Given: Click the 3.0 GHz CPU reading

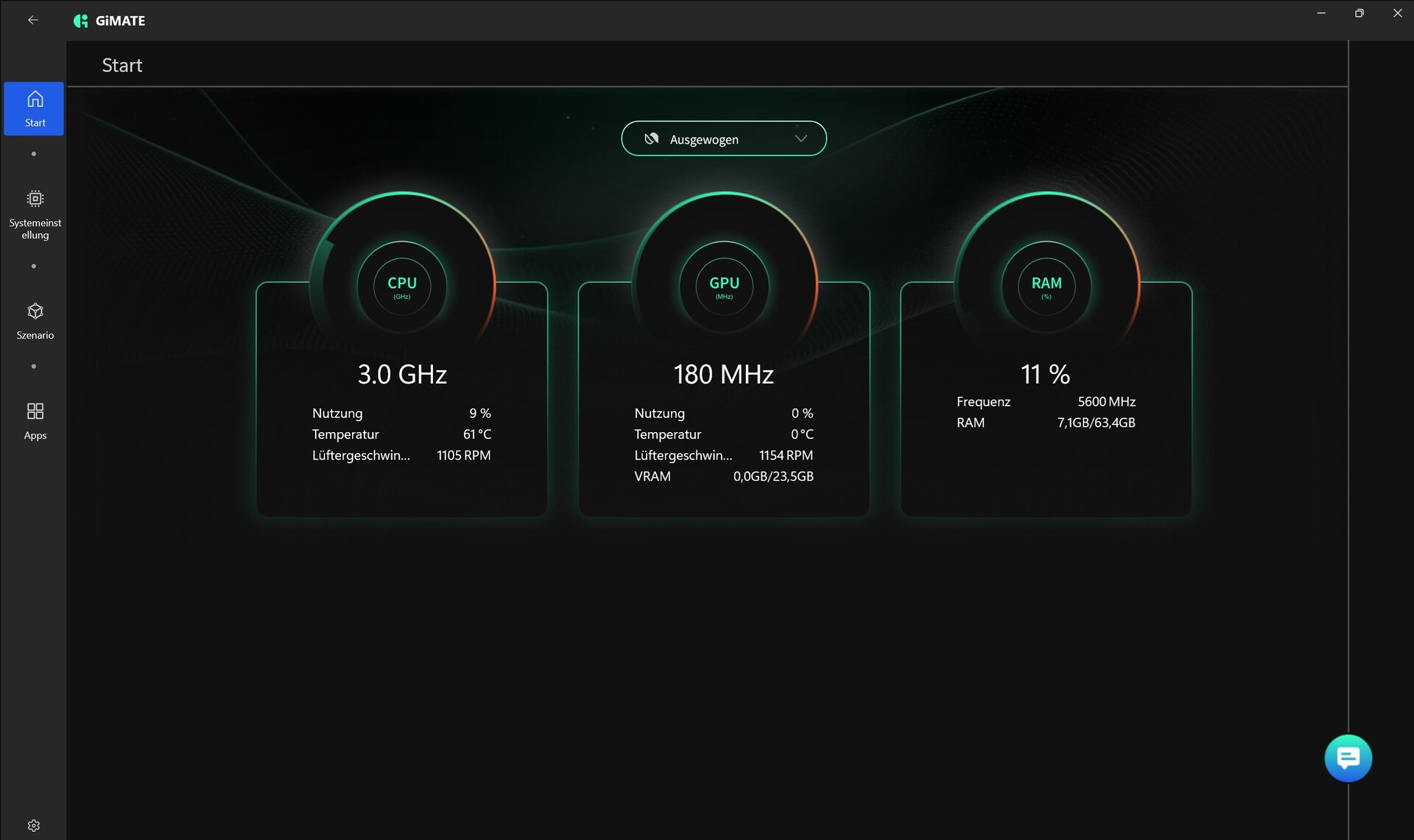Looking at the screenshot, I should (x=402, y=374).
